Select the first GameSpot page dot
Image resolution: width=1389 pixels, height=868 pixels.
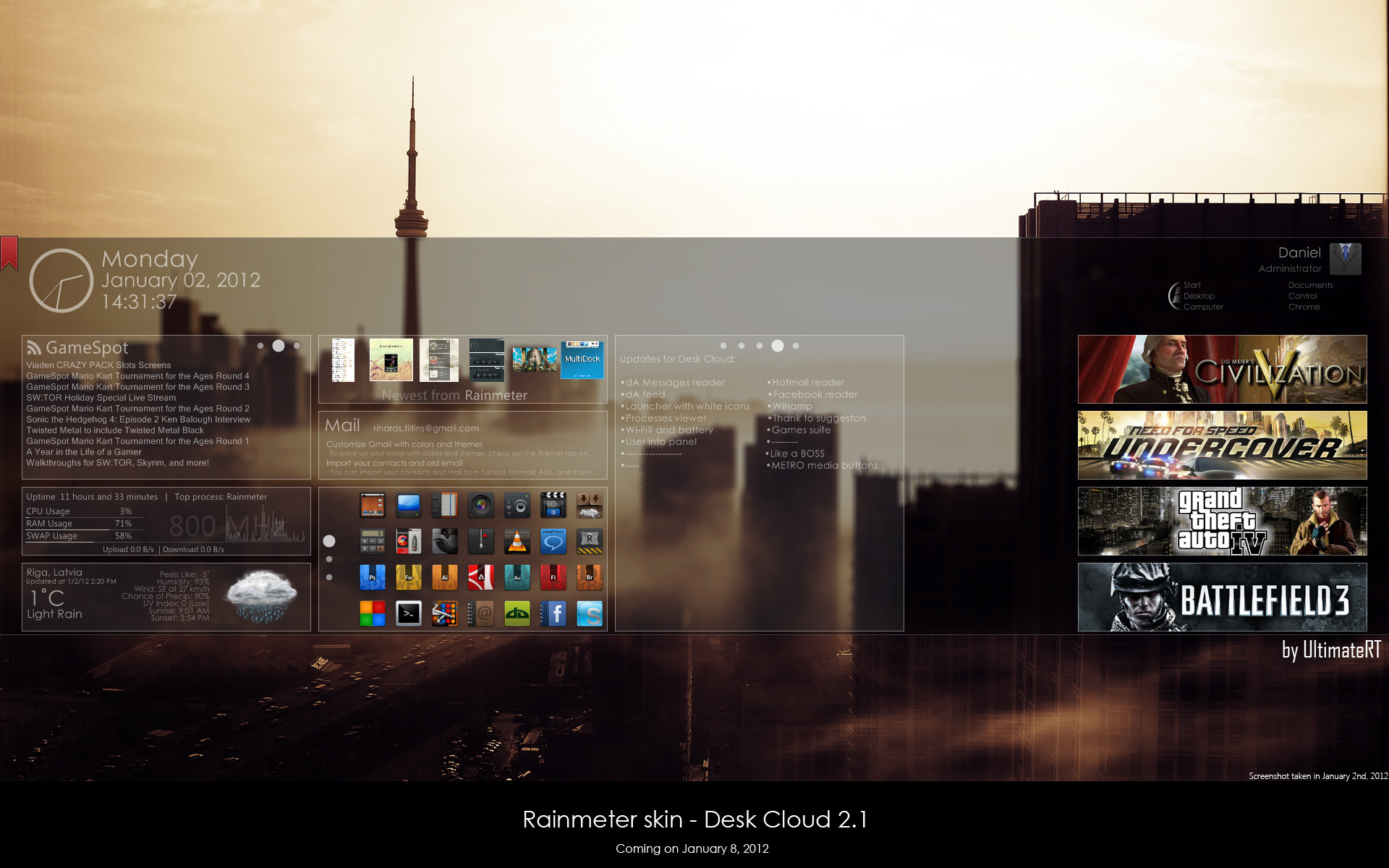(260, 346)
